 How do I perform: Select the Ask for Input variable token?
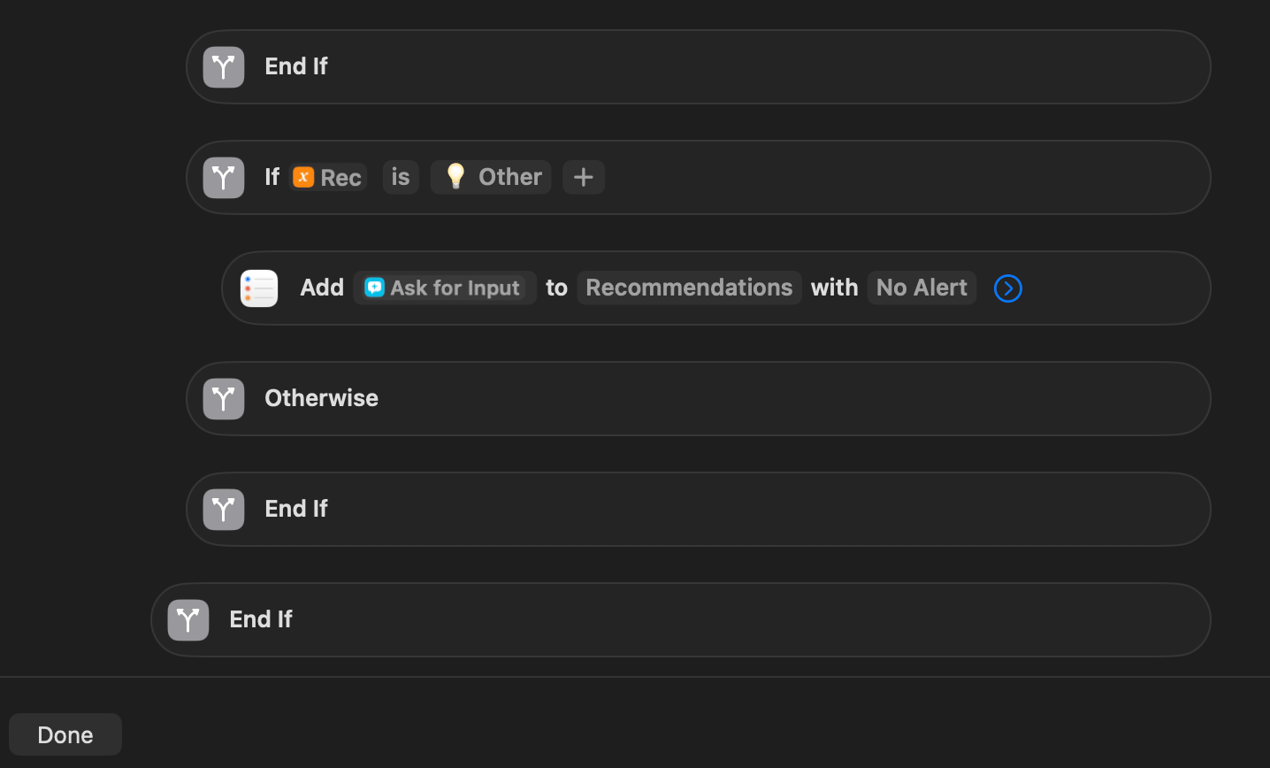point(444,288)
